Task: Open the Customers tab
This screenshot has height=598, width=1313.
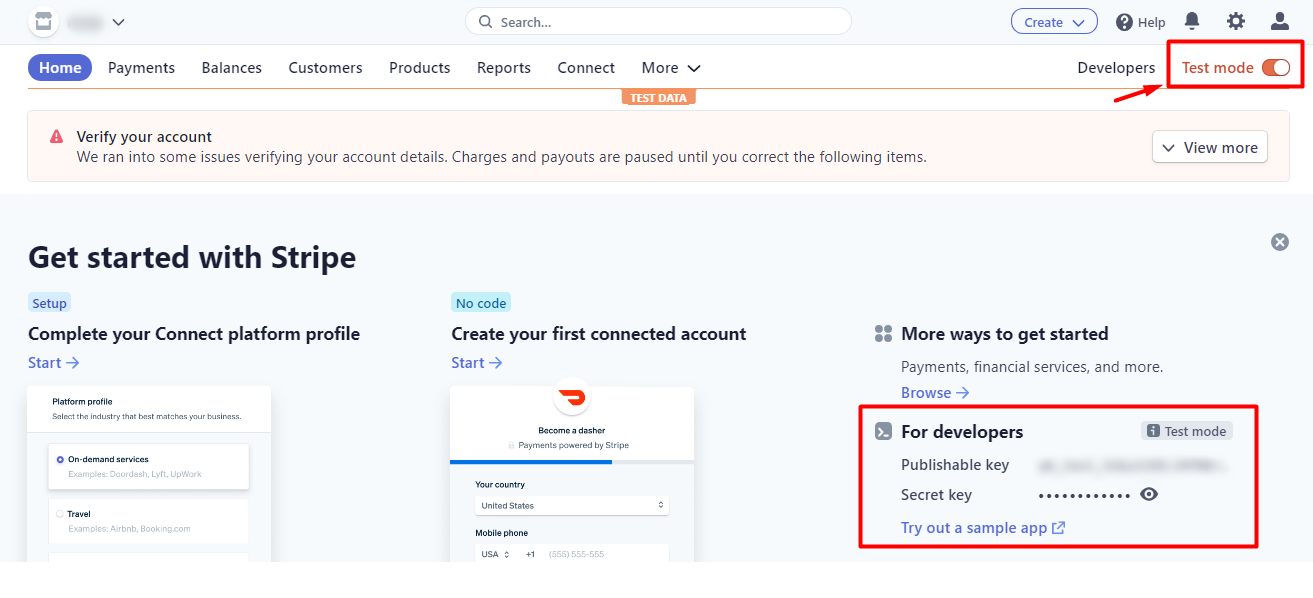Action: (325, 68)
